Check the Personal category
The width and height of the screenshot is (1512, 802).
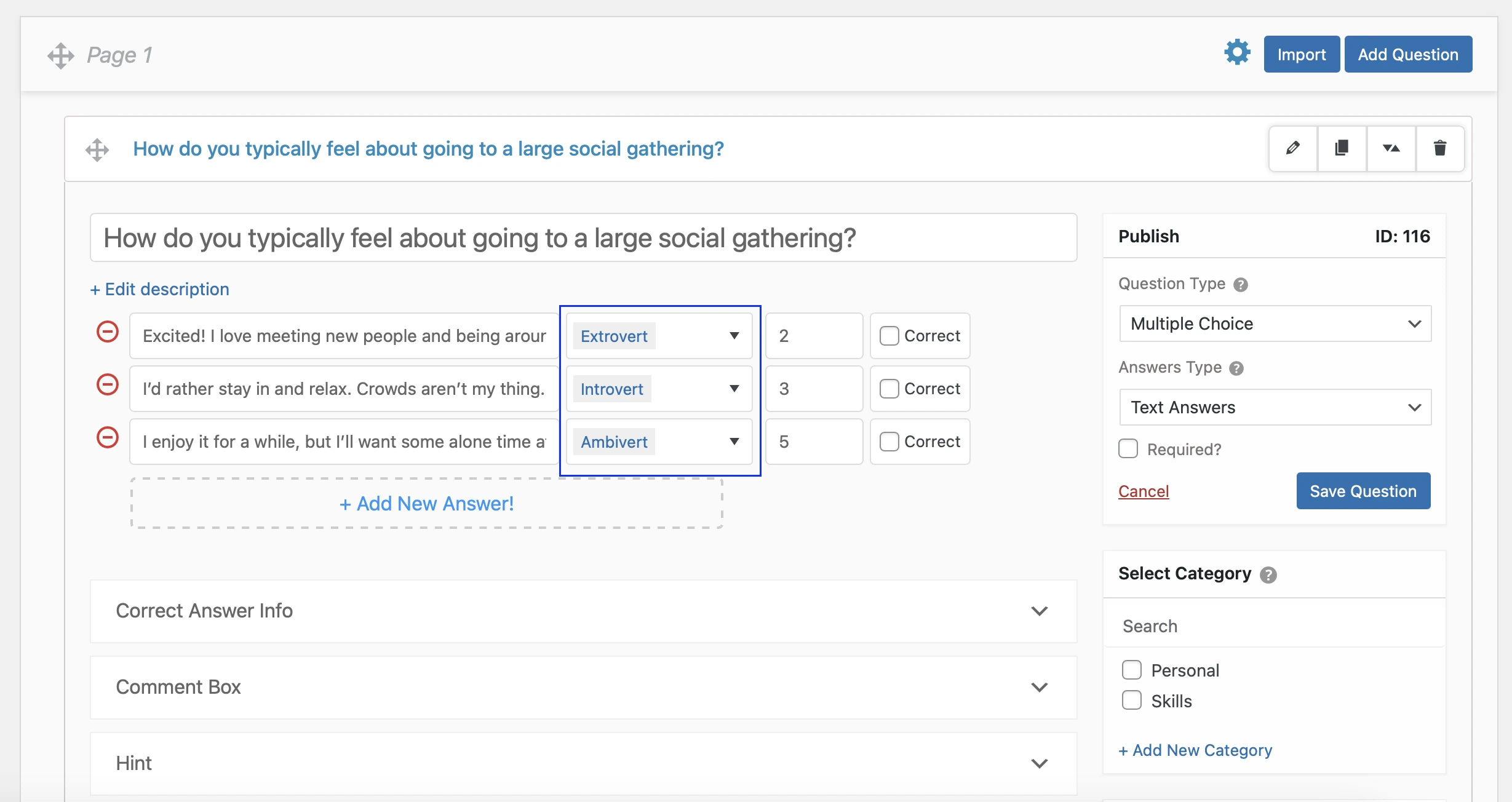[x=1131, y=670]
